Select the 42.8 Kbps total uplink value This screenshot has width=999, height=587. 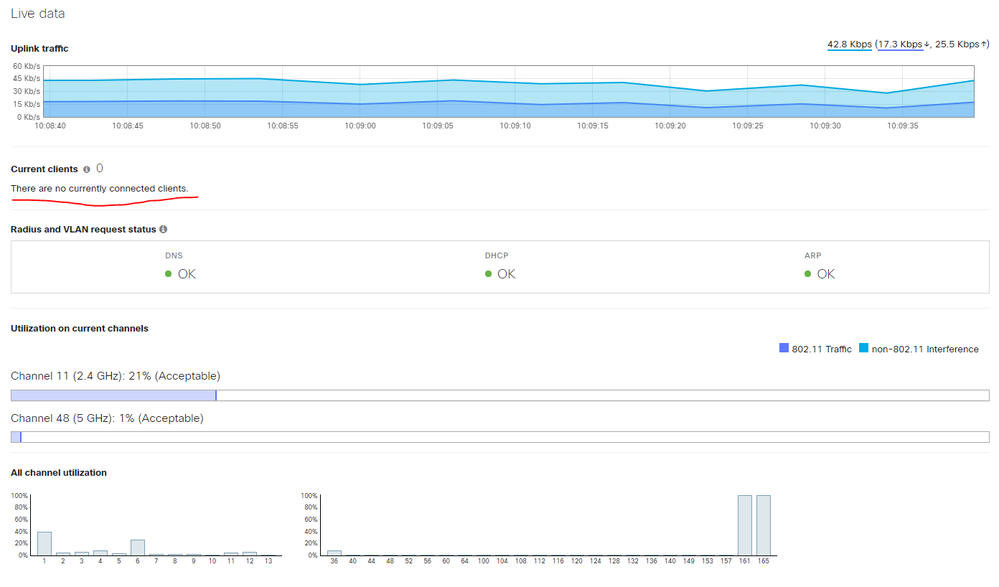pos(849,45)
